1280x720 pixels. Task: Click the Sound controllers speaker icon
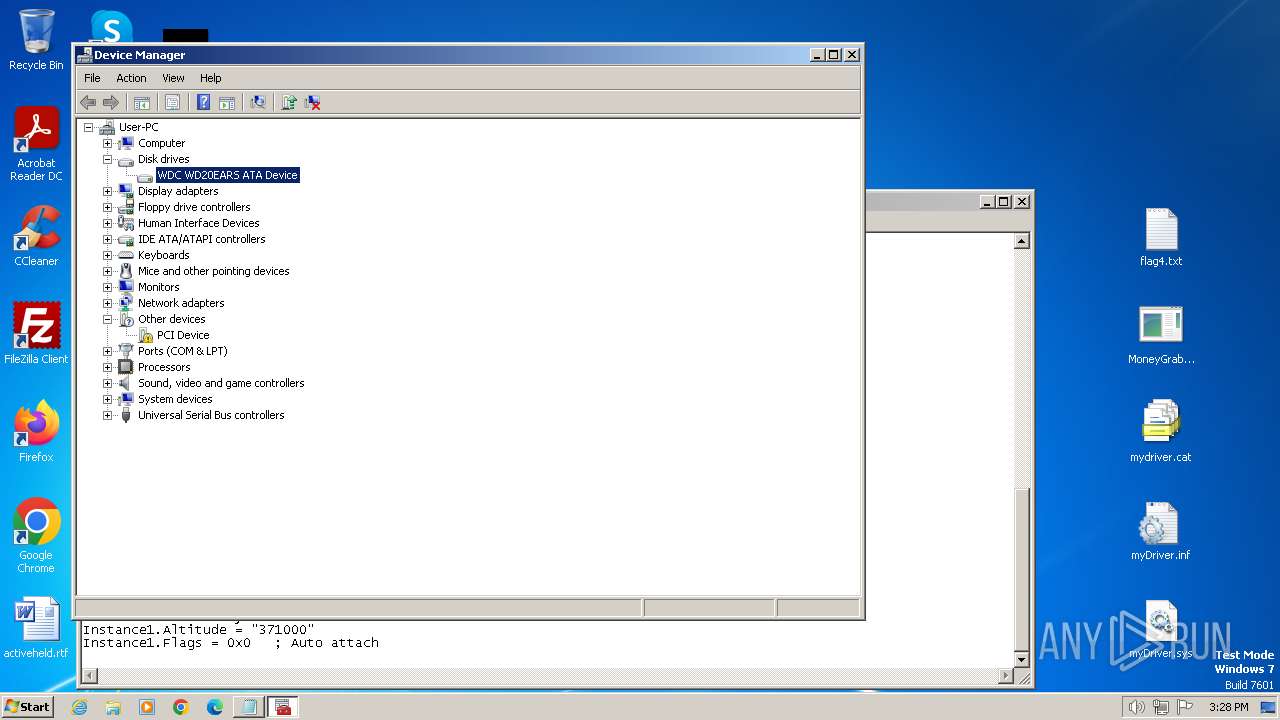click(126, 383)
